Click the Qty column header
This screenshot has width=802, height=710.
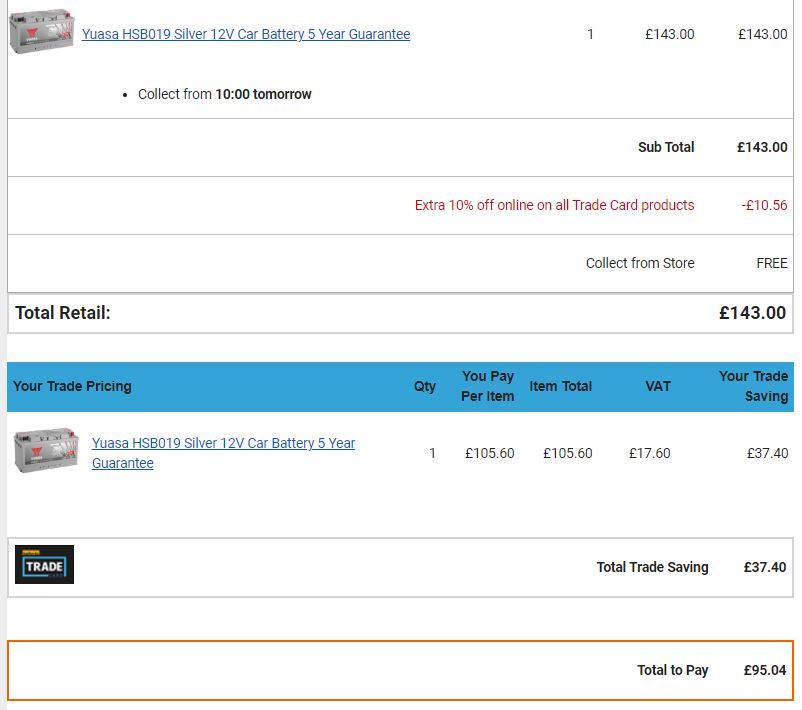pos(425,386)
